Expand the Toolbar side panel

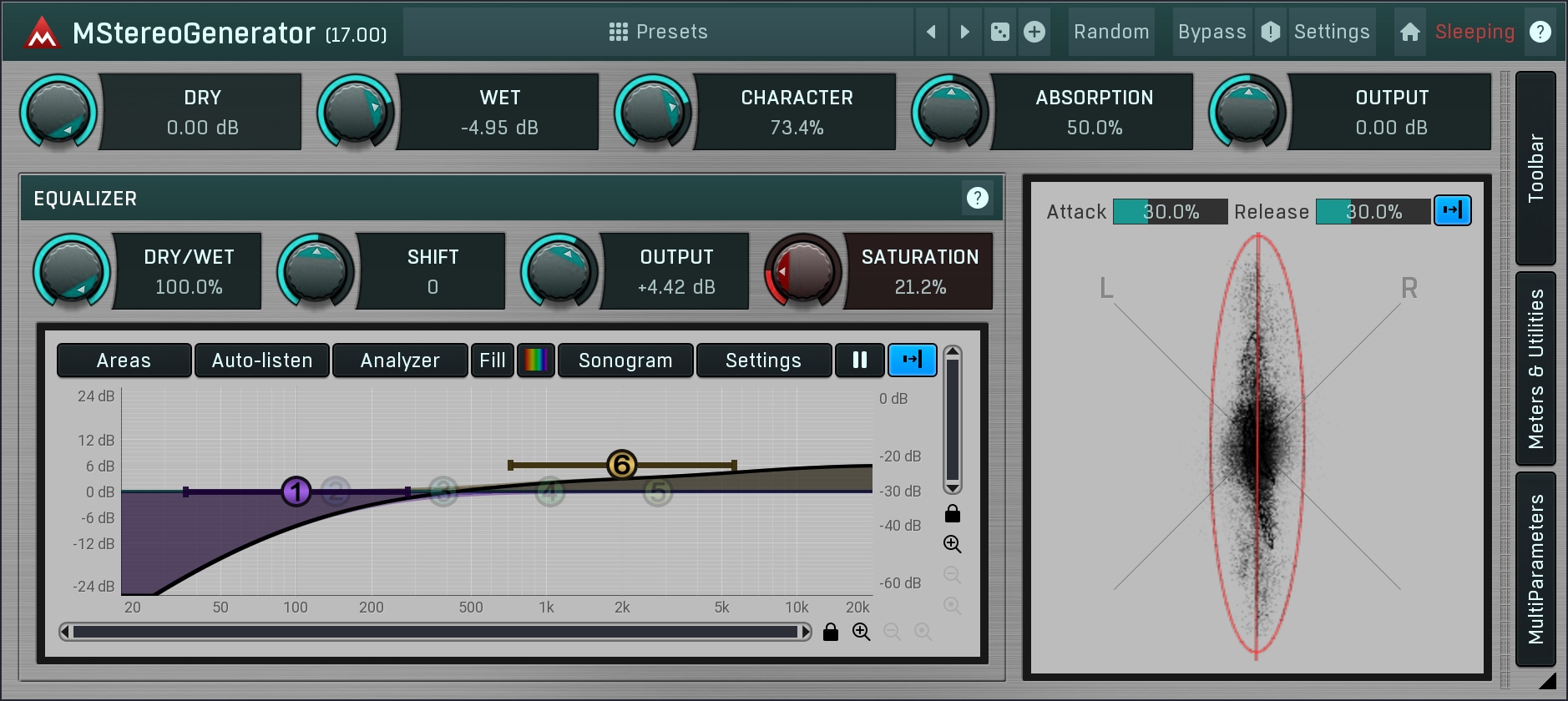click(1535, 168)
